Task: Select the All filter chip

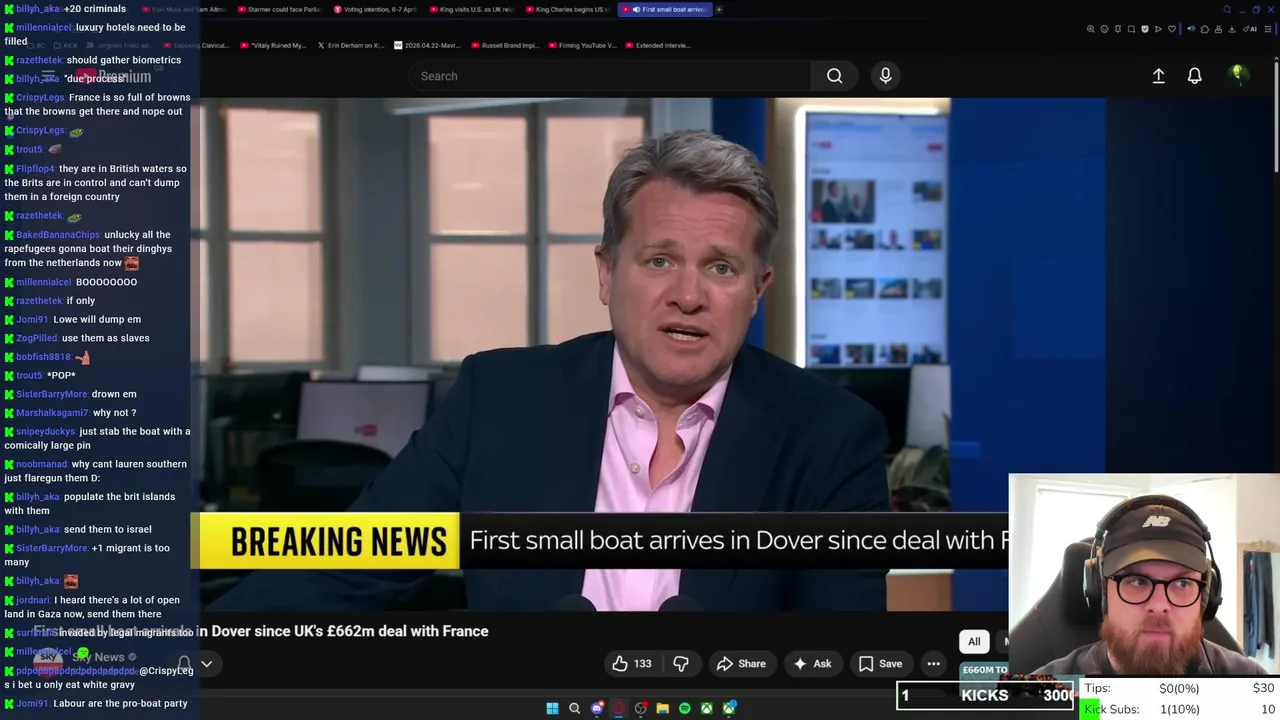Action: coord(974,642)
